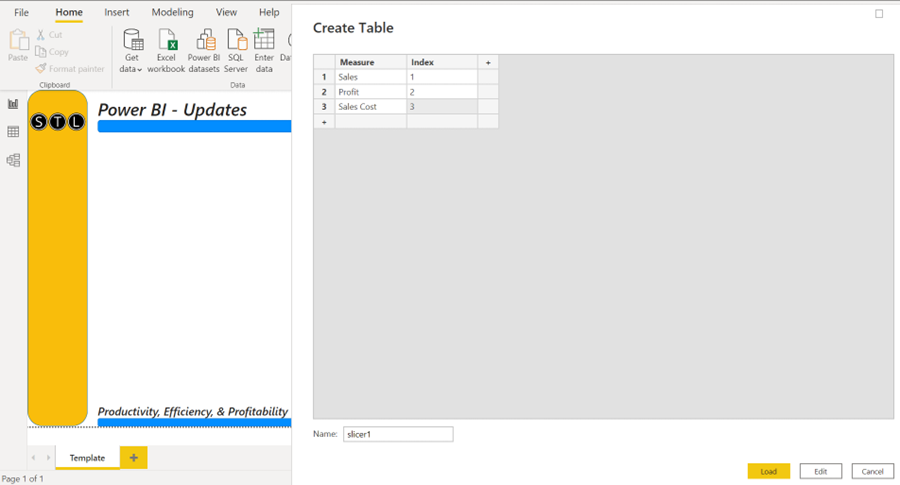Open the Get data dropdown
Image resolution: width=900 pixels, height=485 pixels.
131,51
